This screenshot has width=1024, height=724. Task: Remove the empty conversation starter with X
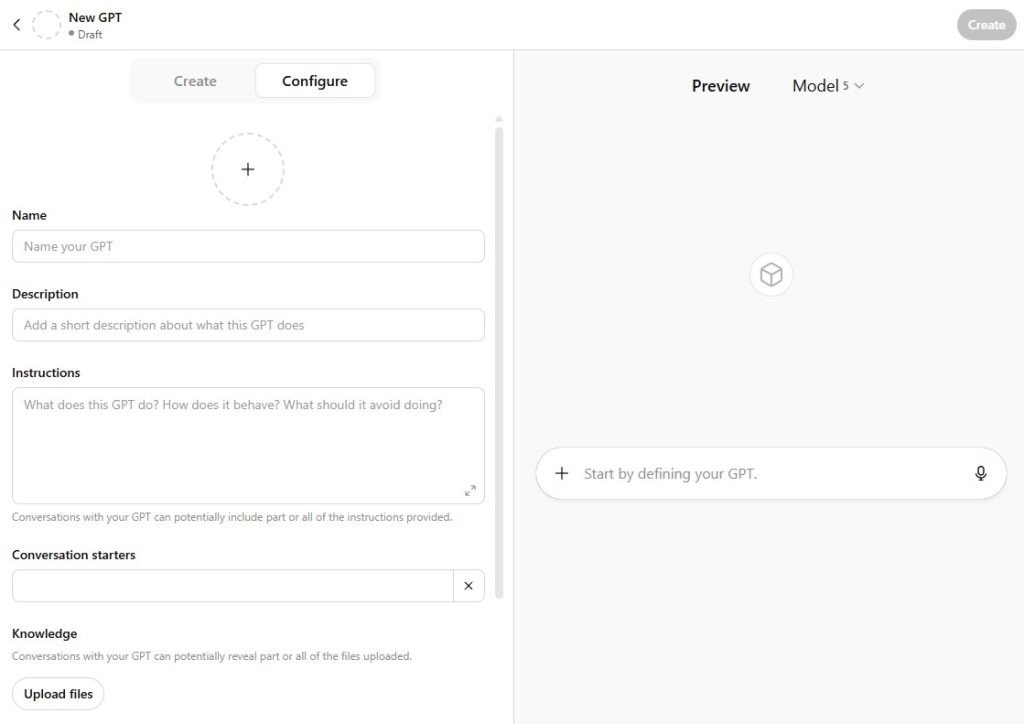[x=468, y=586]
